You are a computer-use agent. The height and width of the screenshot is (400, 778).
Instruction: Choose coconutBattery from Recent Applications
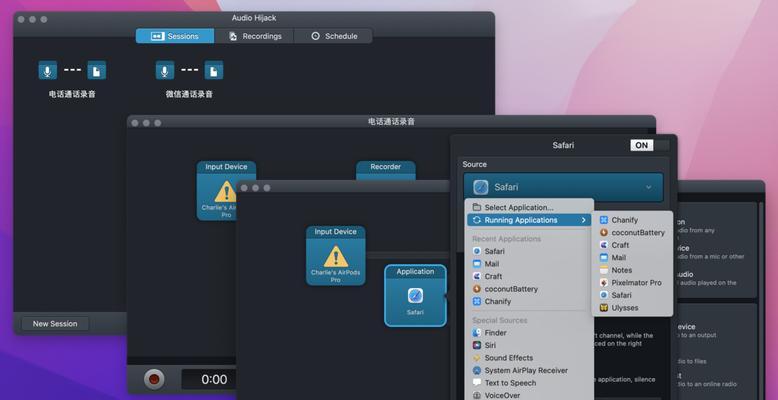pos(529,289)
